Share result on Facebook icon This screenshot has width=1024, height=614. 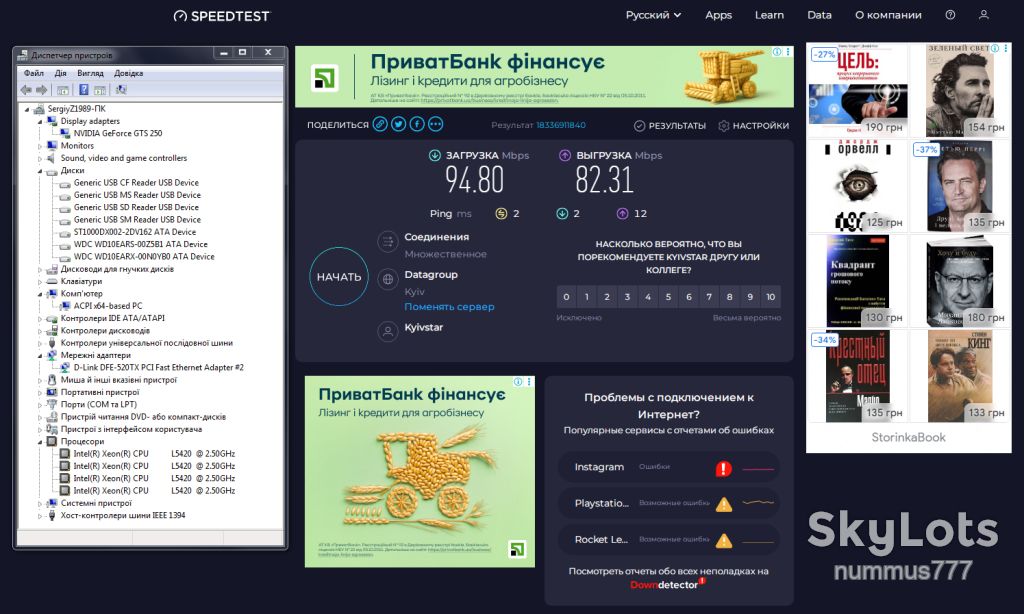pyautogui.click(x=417, y=124)
